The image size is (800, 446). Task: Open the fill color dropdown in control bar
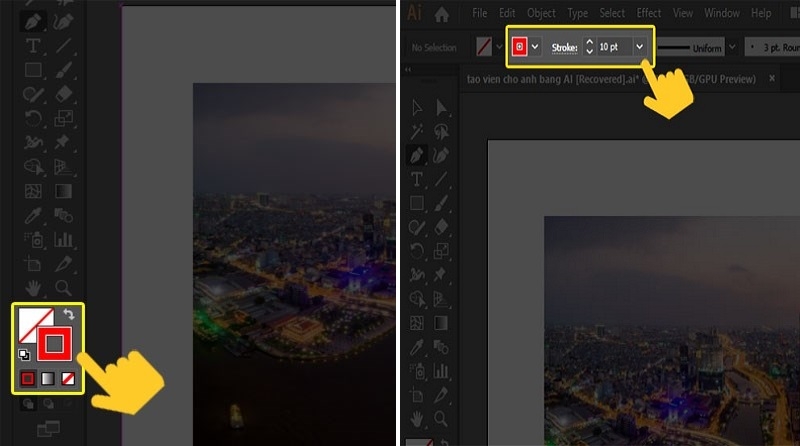pos(499,47)
